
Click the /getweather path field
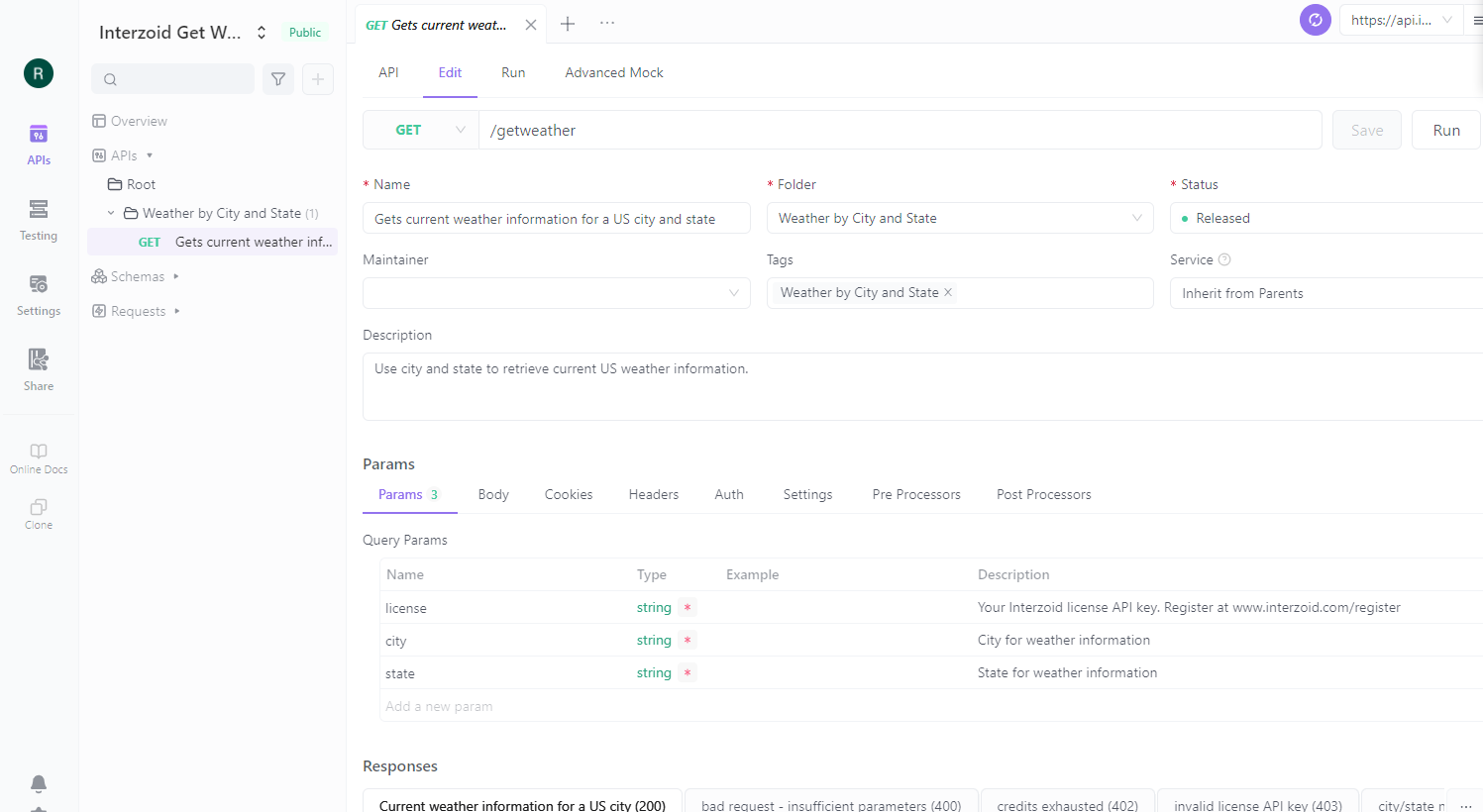tap(900, 130)
